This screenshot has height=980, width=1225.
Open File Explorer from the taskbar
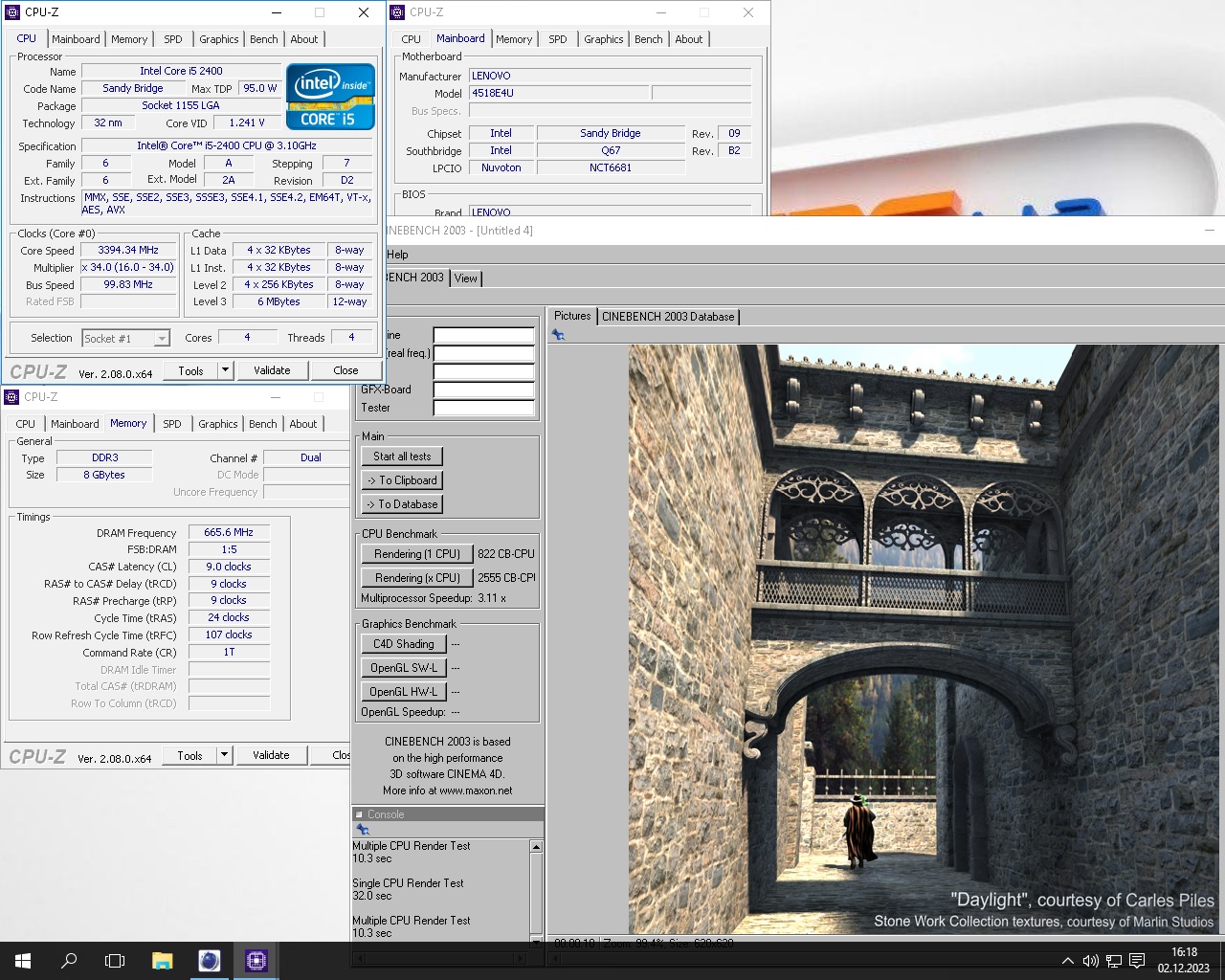pos(162,961)
